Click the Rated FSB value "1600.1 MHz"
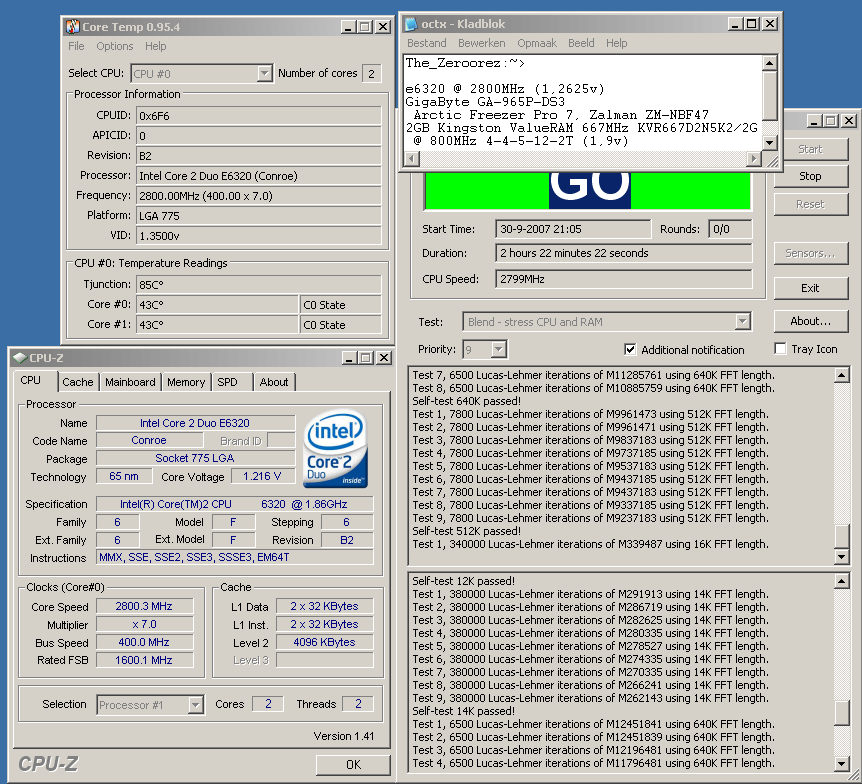 coord(145,660)
